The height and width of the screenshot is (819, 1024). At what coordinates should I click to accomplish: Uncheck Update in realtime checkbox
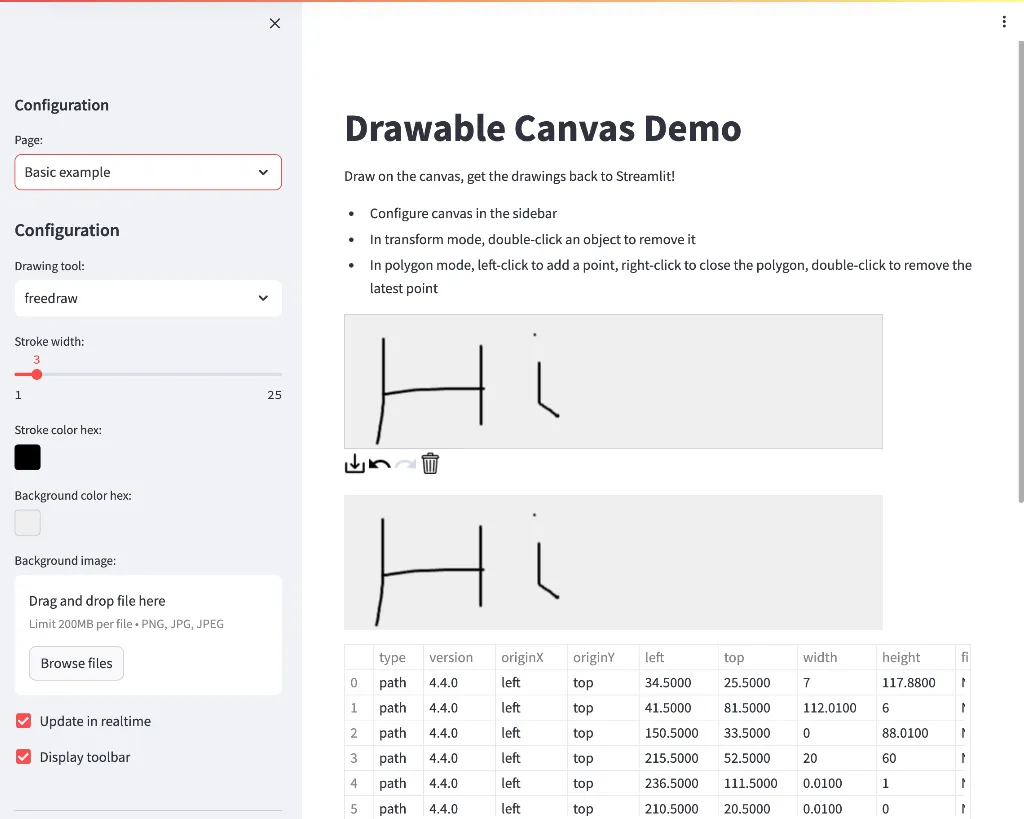point(24,721)
